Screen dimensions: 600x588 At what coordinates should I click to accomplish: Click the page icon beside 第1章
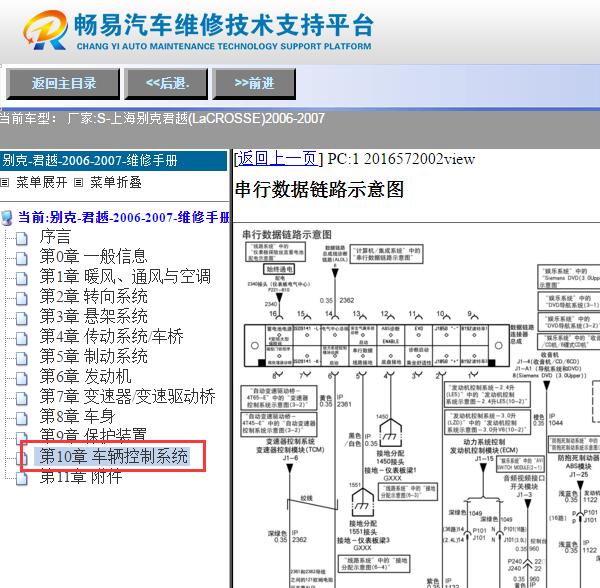coord(22,278)
